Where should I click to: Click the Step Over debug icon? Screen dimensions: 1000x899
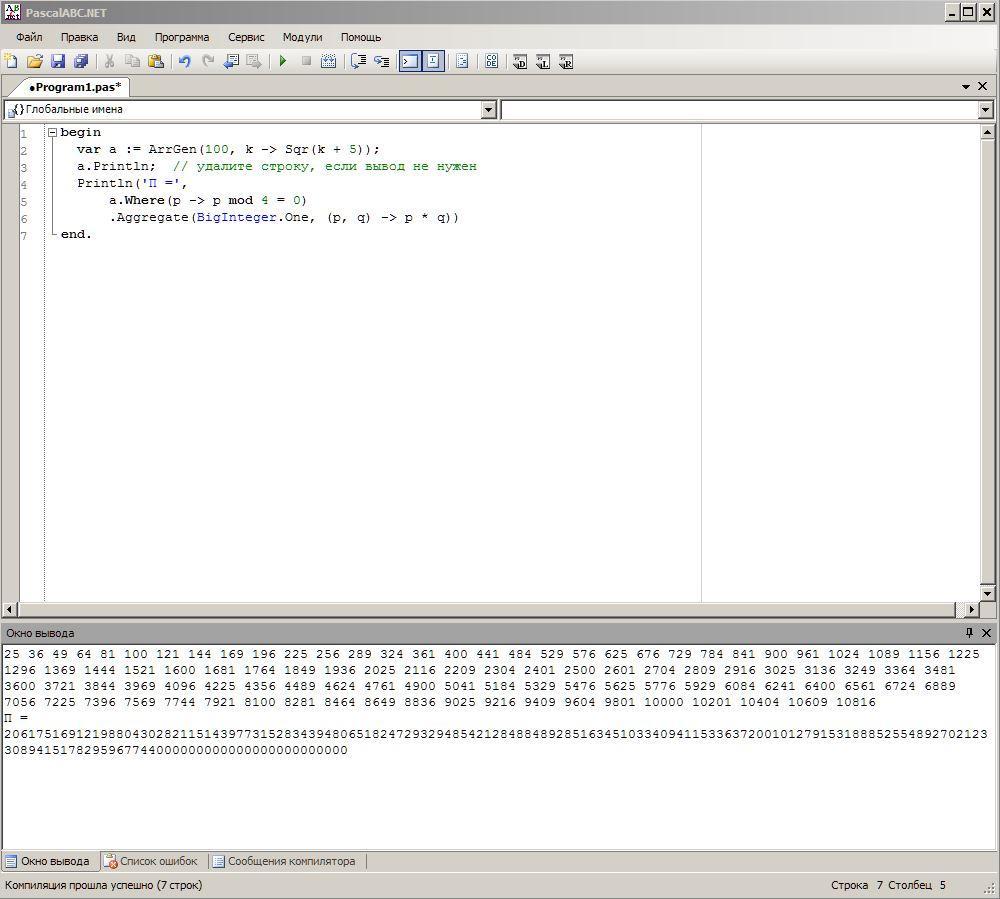(381, 61)
